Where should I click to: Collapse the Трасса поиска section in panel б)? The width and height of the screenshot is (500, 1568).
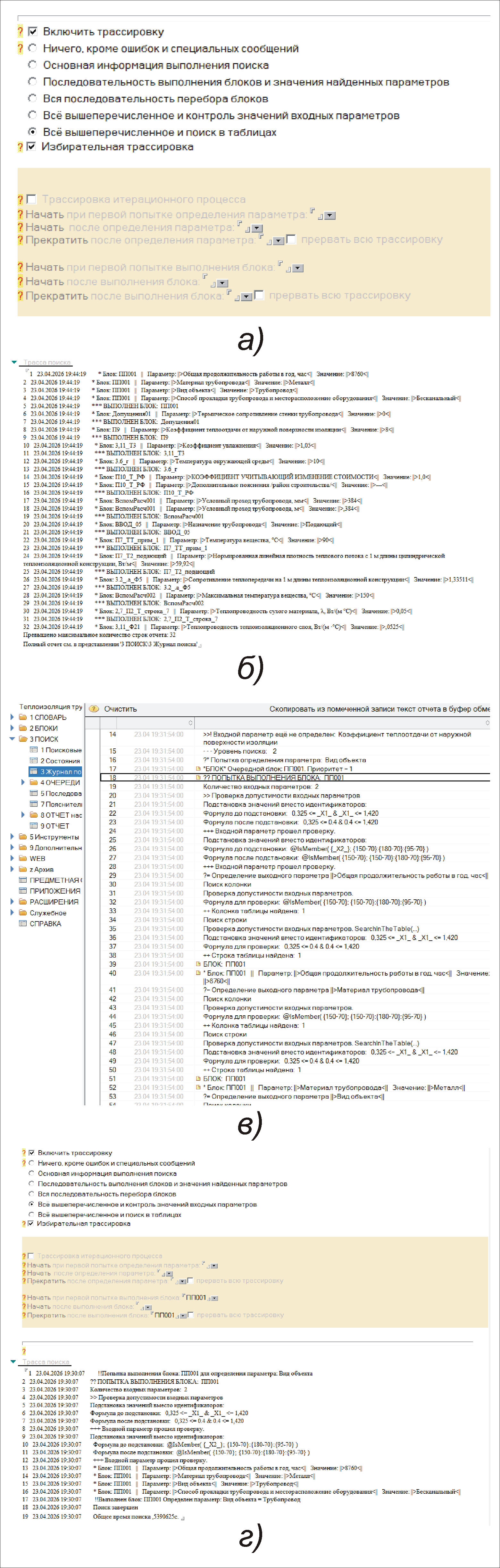pyautogui.click(x=14, y=362)
